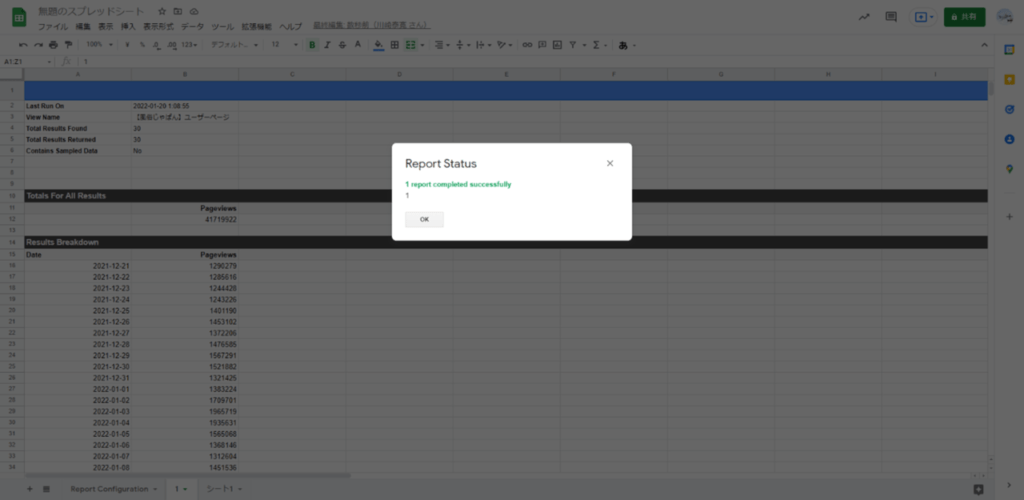This screenshot has height=500, width=1024.
Task: Click OK in the Report Status dialog
Action: (x=424, y=220)
